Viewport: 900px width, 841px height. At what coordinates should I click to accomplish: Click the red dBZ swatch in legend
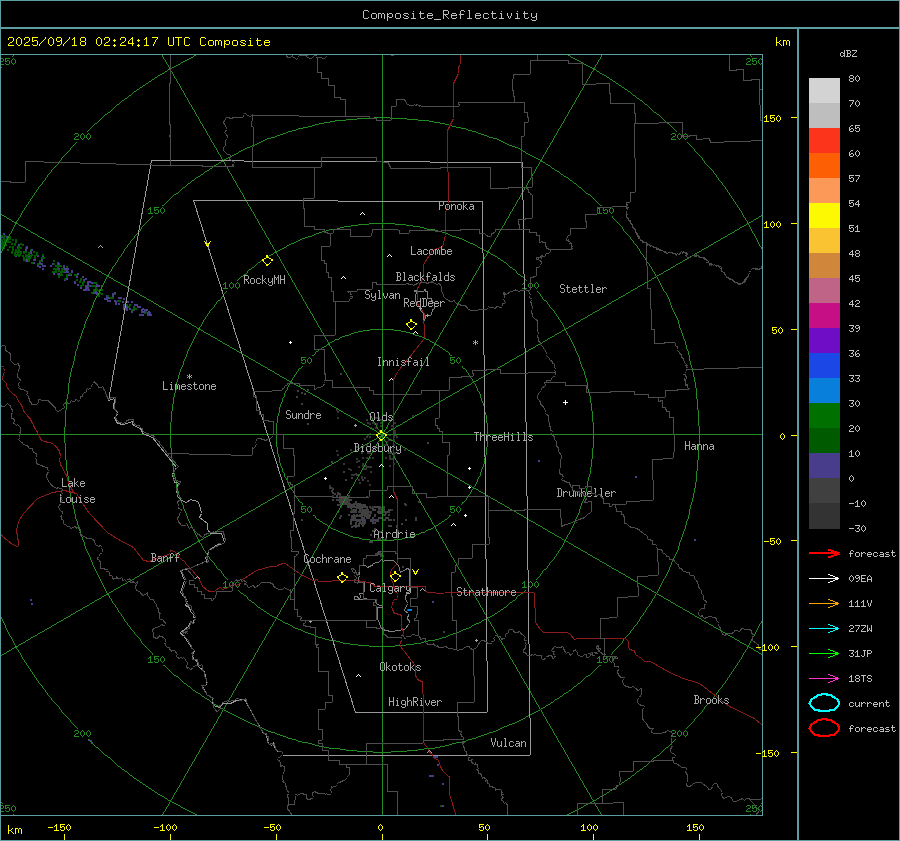824,141
